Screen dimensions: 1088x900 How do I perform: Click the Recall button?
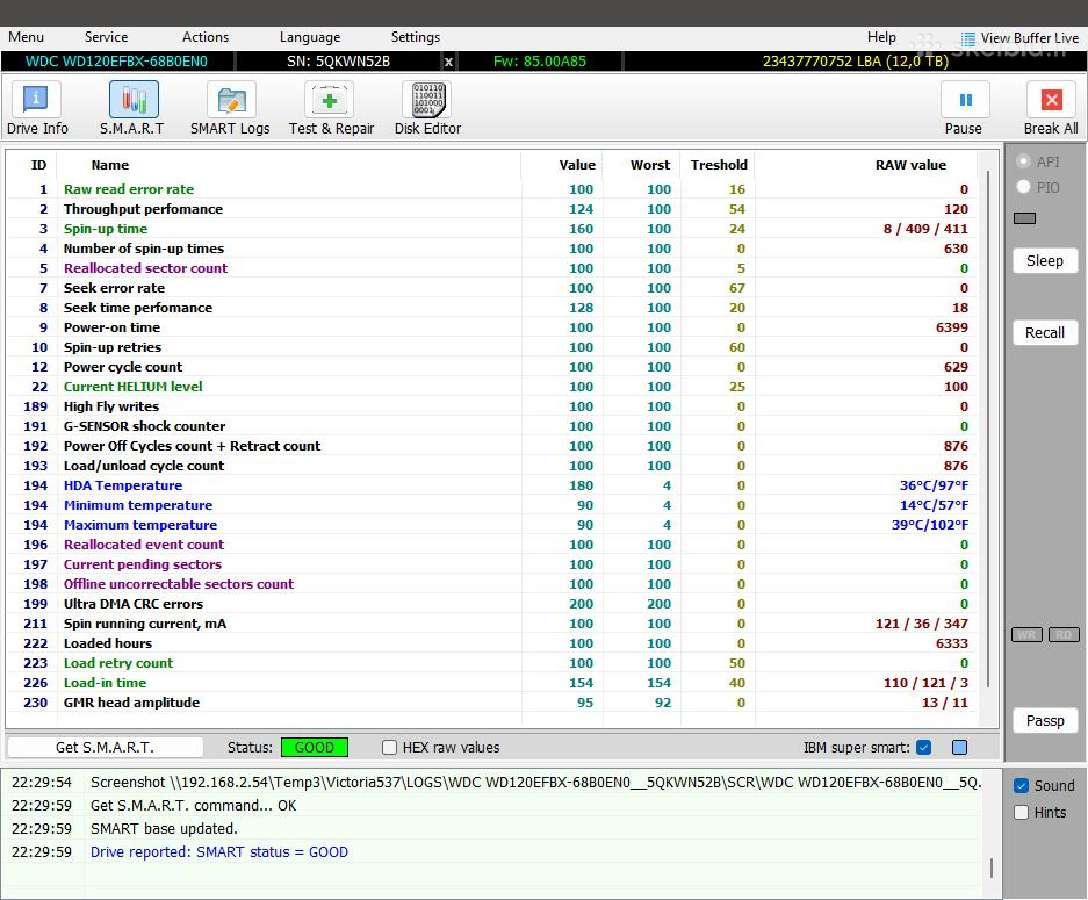(1045, 333)
